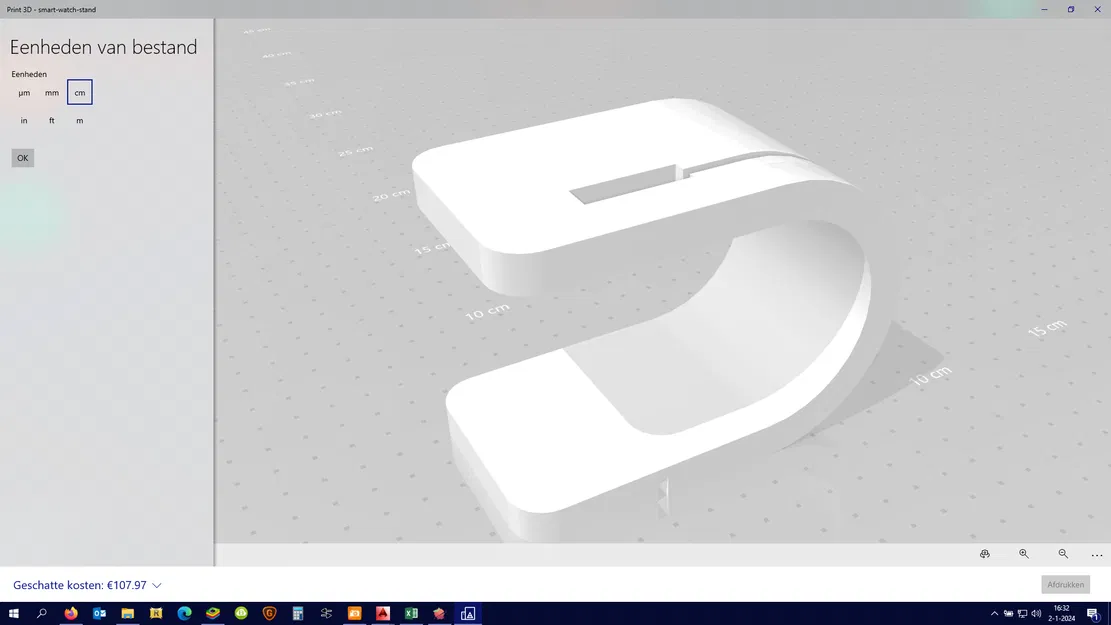Viewport: 1111px width, 625px height.
Task: Zoom in on the 3D model
Action: click(x=1024, y=554)
